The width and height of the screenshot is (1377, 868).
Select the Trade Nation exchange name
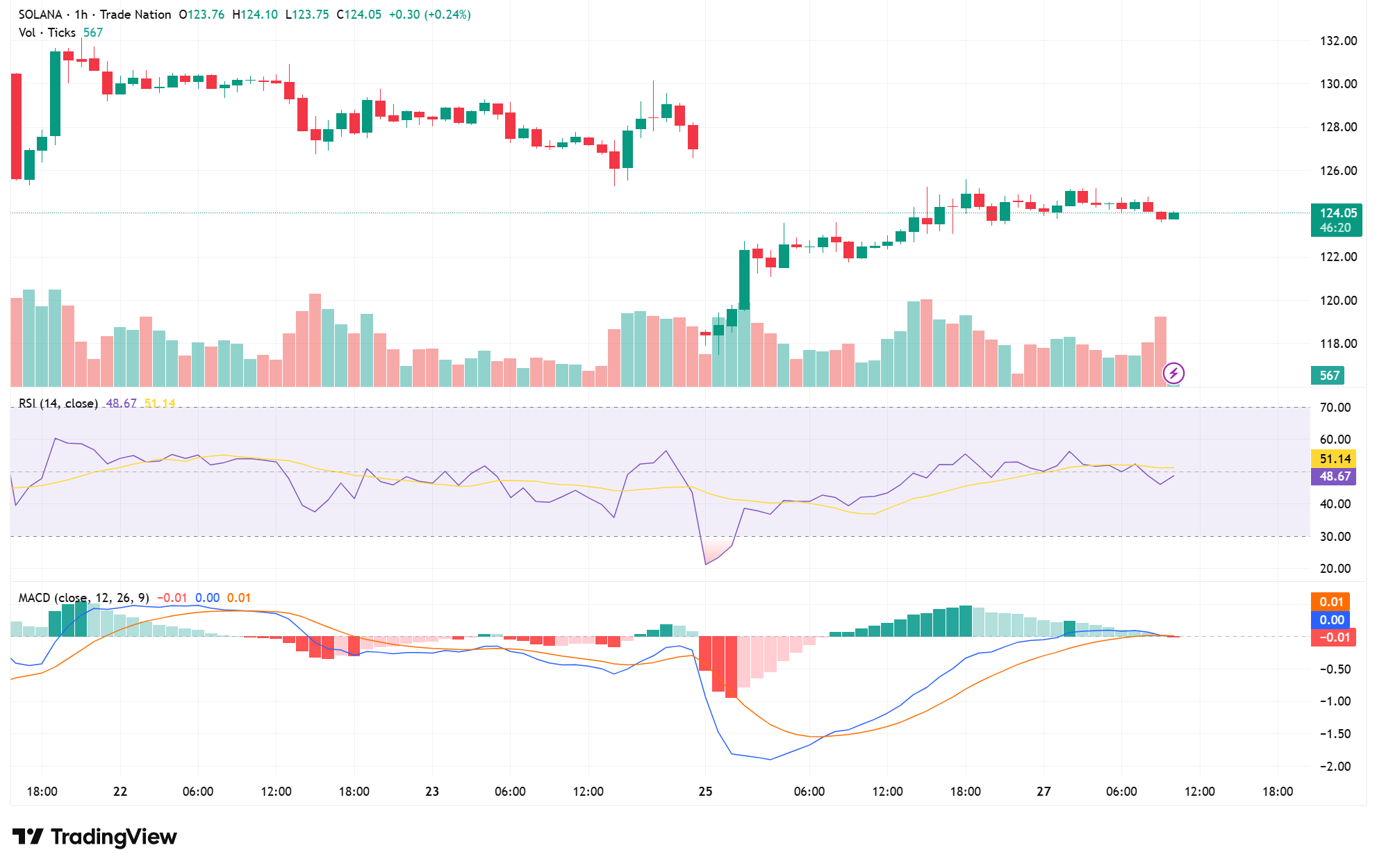coord(134,14)
